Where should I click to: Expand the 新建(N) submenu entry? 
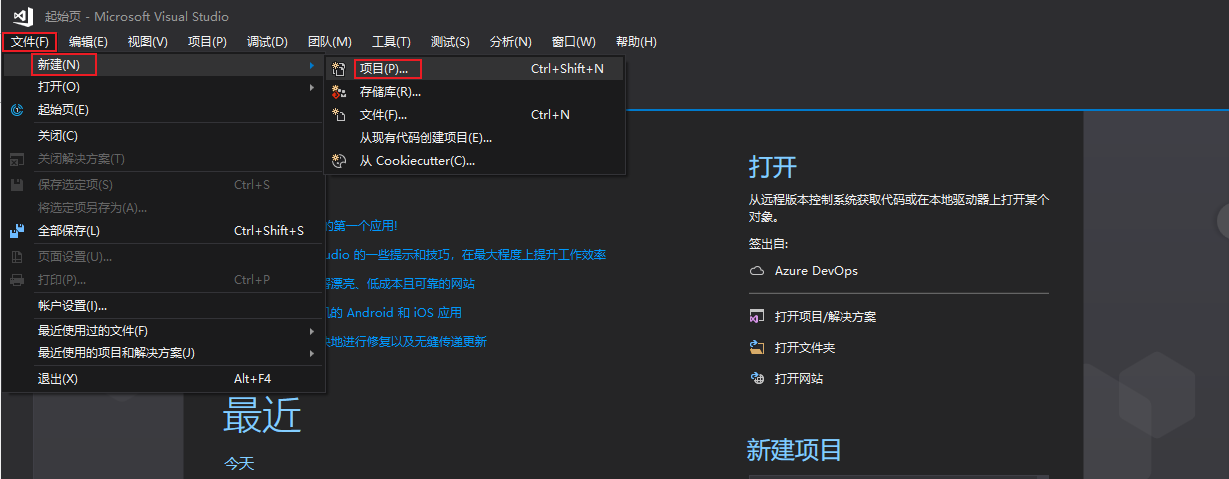pyautogui.click(x=164, y=65)
